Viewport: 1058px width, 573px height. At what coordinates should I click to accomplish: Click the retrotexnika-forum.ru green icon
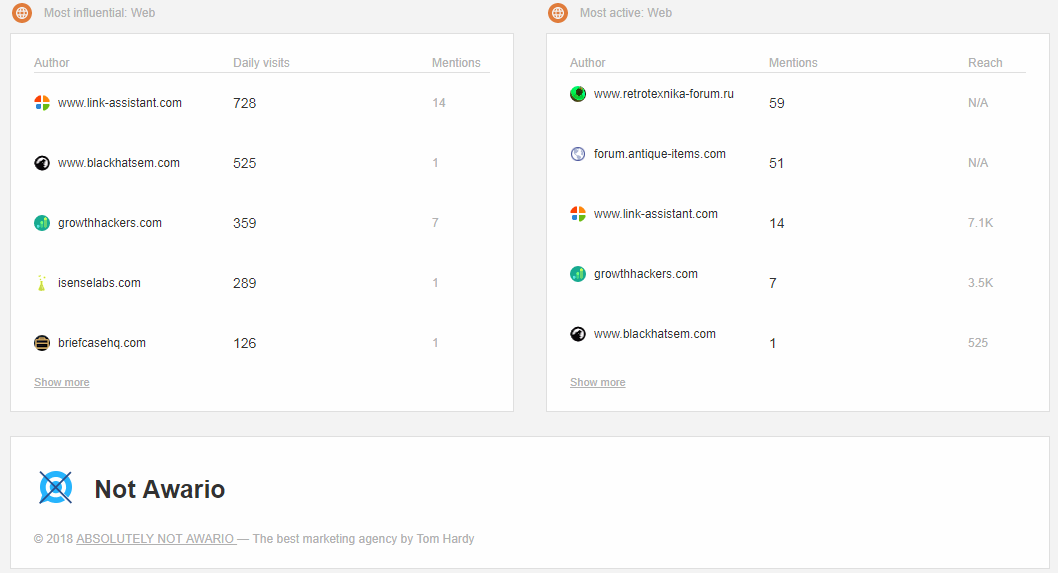point(578,94)
